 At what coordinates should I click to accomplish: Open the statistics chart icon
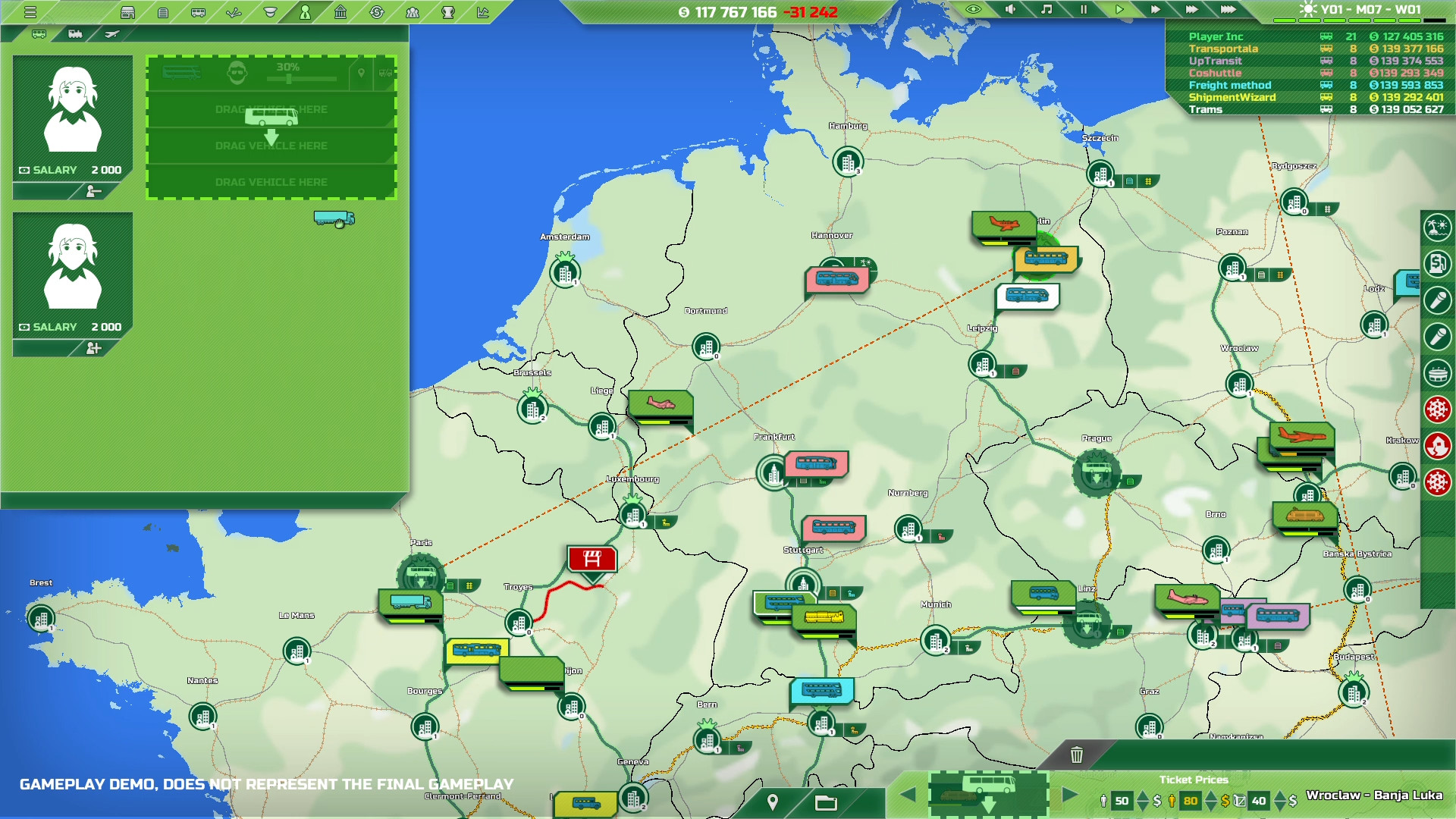pyautogui.click(x=483, y=12)
